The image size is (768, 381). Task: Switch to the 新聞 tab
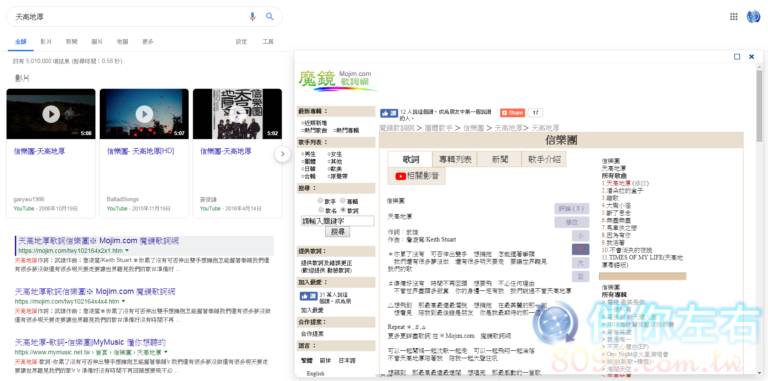click(500, 159)
